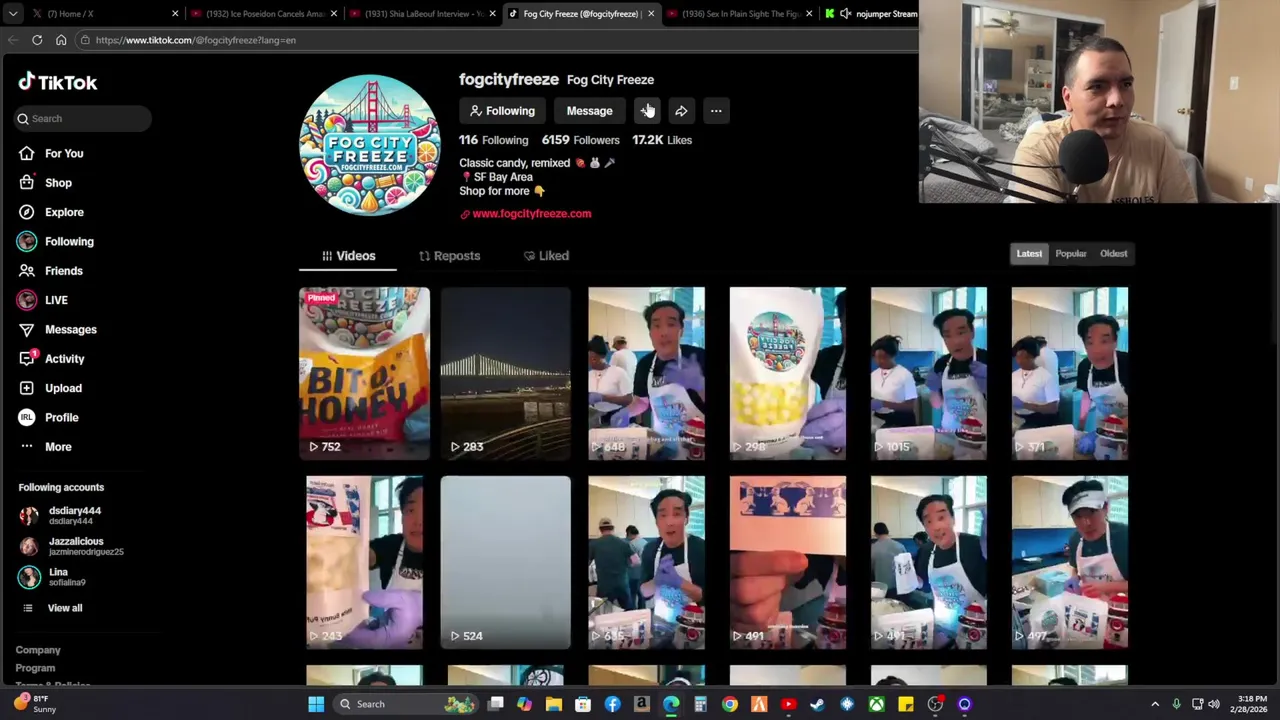Sort videos by Popular
The height and width of the screenshot is (720, 1280).
pos(1071,254)
